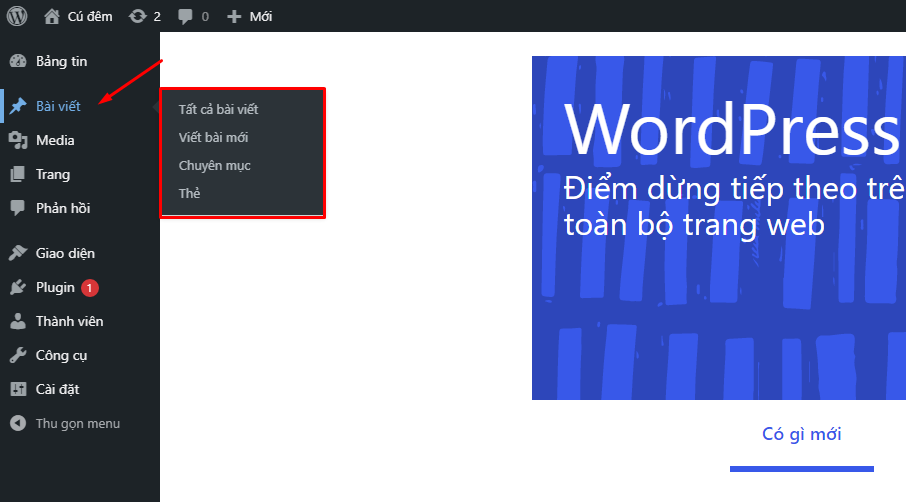Open the comments bubble icon in admin bar
The width and height of the screenshot is (906, 502).
[185, 17]
